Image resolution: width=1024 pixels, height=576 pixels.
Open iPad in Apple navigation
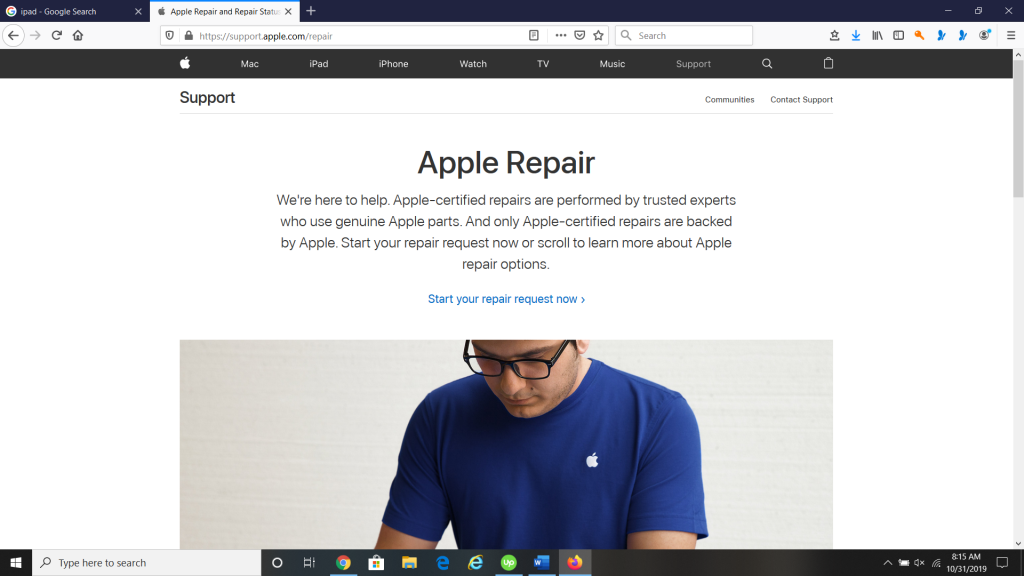click(x=319, y=64)
